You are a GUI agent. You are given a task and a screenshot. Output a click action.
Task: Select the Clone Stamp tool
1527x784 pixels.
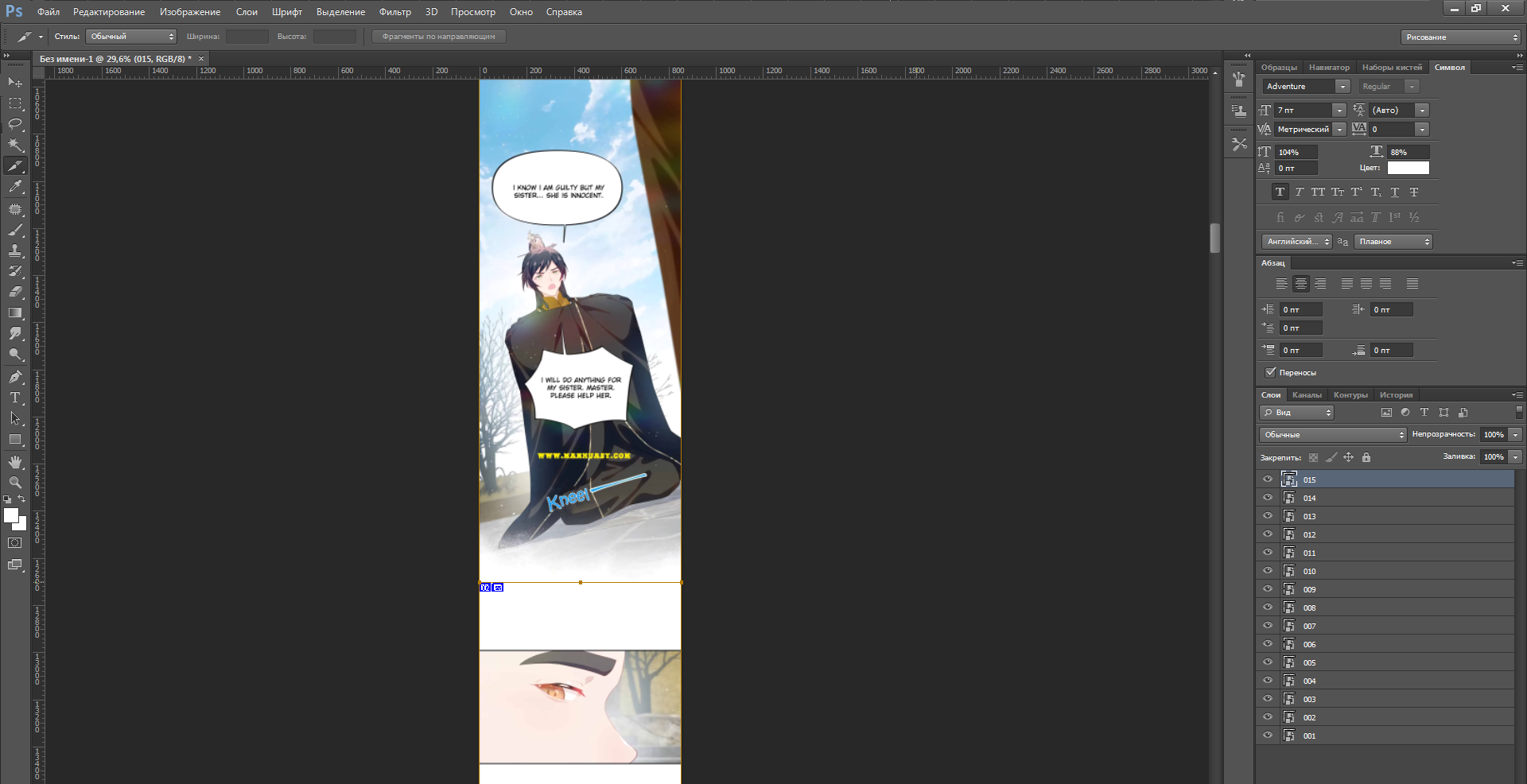(15, 250)
